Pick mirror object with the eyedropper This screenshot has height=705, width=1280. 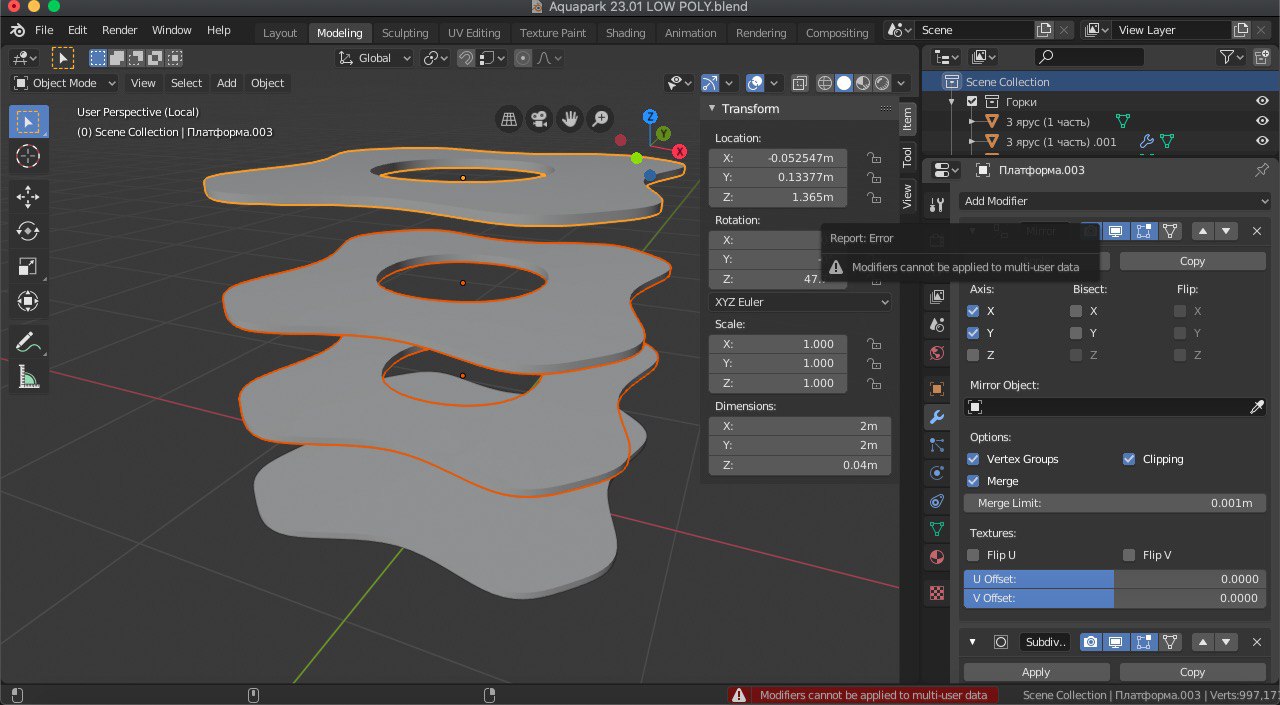point(1258,407)
